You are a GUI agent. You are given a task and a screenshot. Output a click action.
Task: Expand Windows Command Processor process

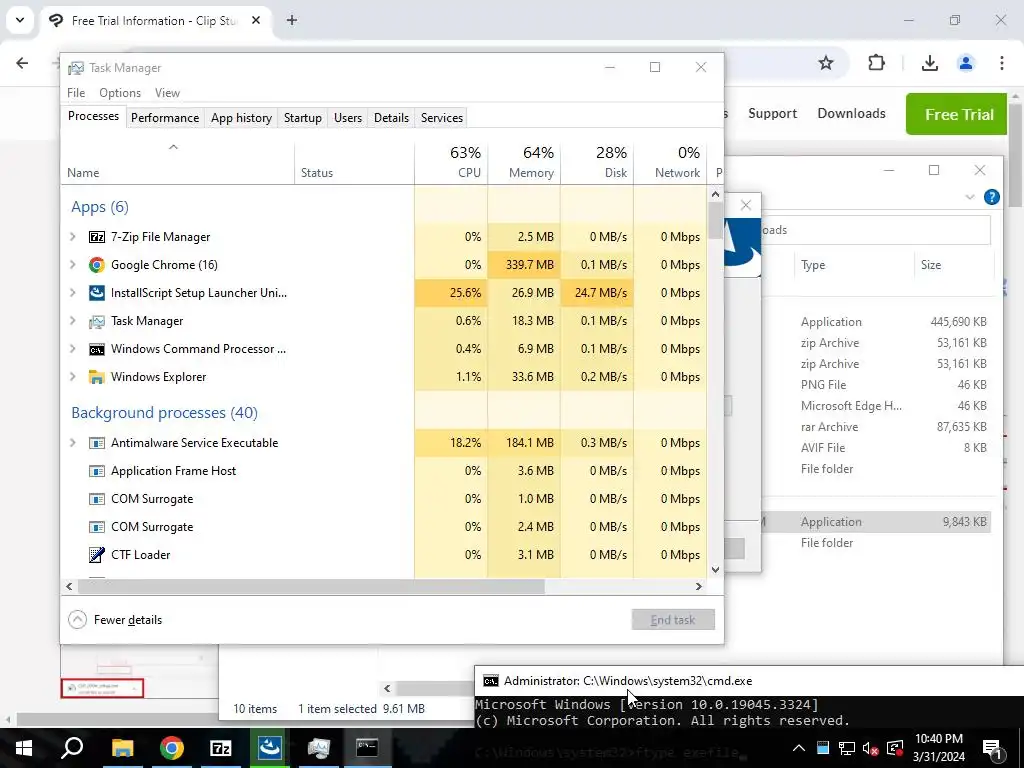(73, 349)
